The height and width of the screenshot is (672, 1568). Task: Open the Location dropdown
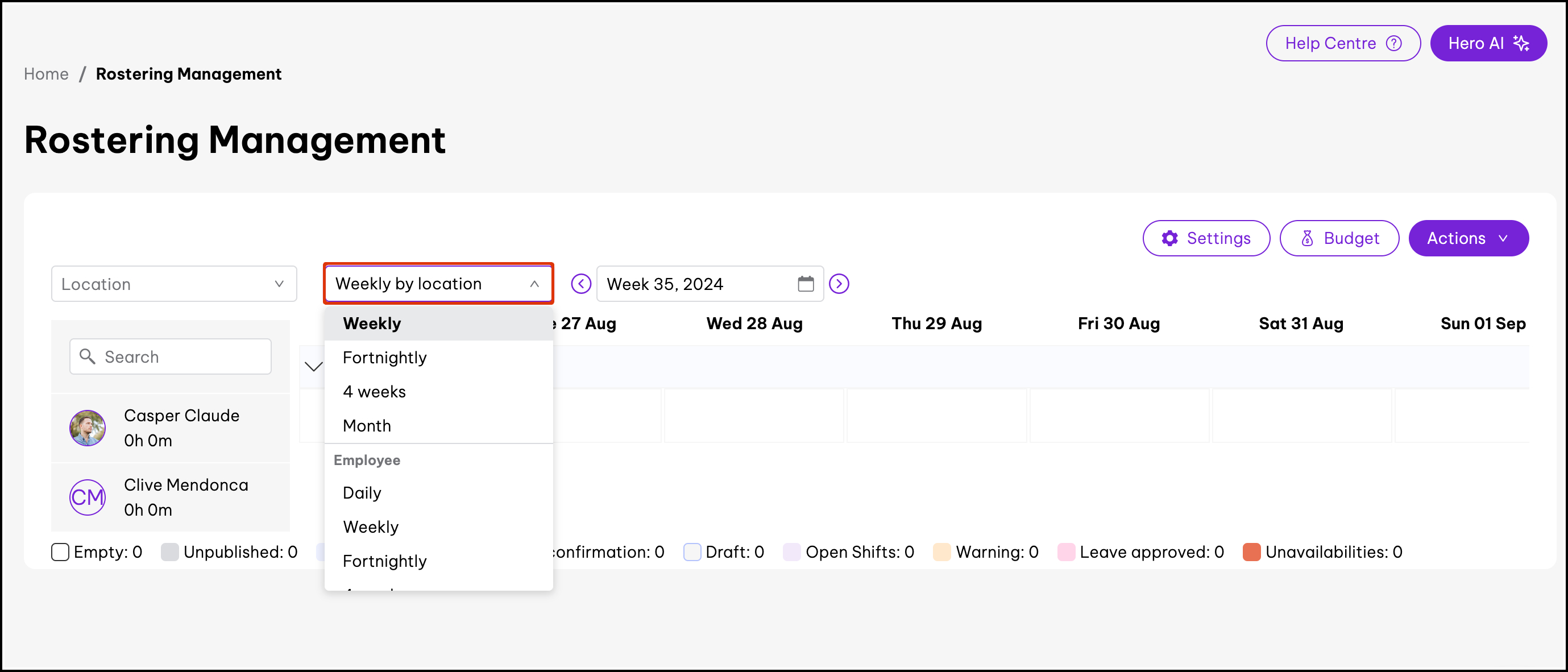coord(173,284)
